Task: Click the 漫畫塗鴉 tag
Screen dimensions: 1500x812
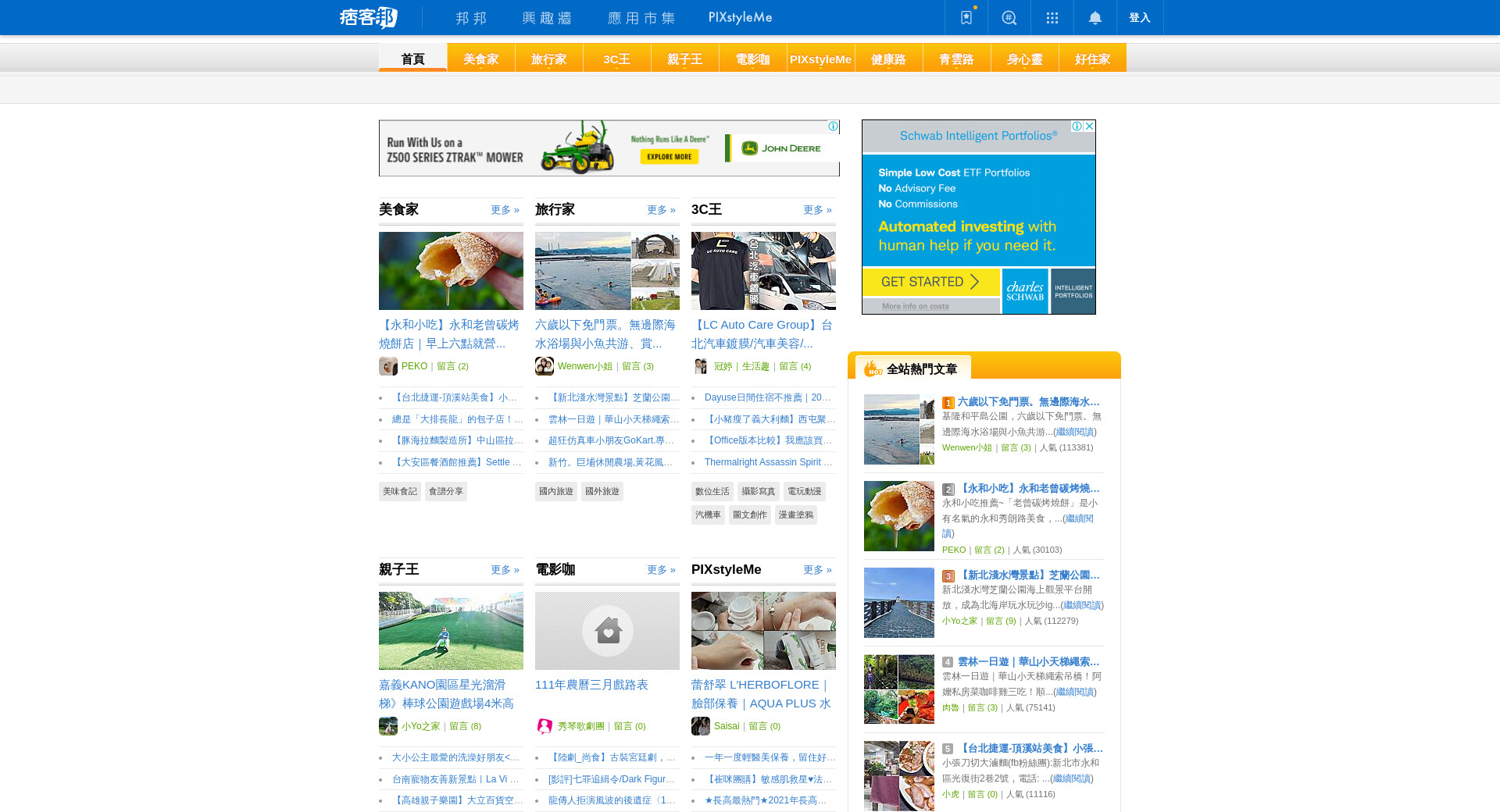Action: pyautogui.click(x=796, y=515)
